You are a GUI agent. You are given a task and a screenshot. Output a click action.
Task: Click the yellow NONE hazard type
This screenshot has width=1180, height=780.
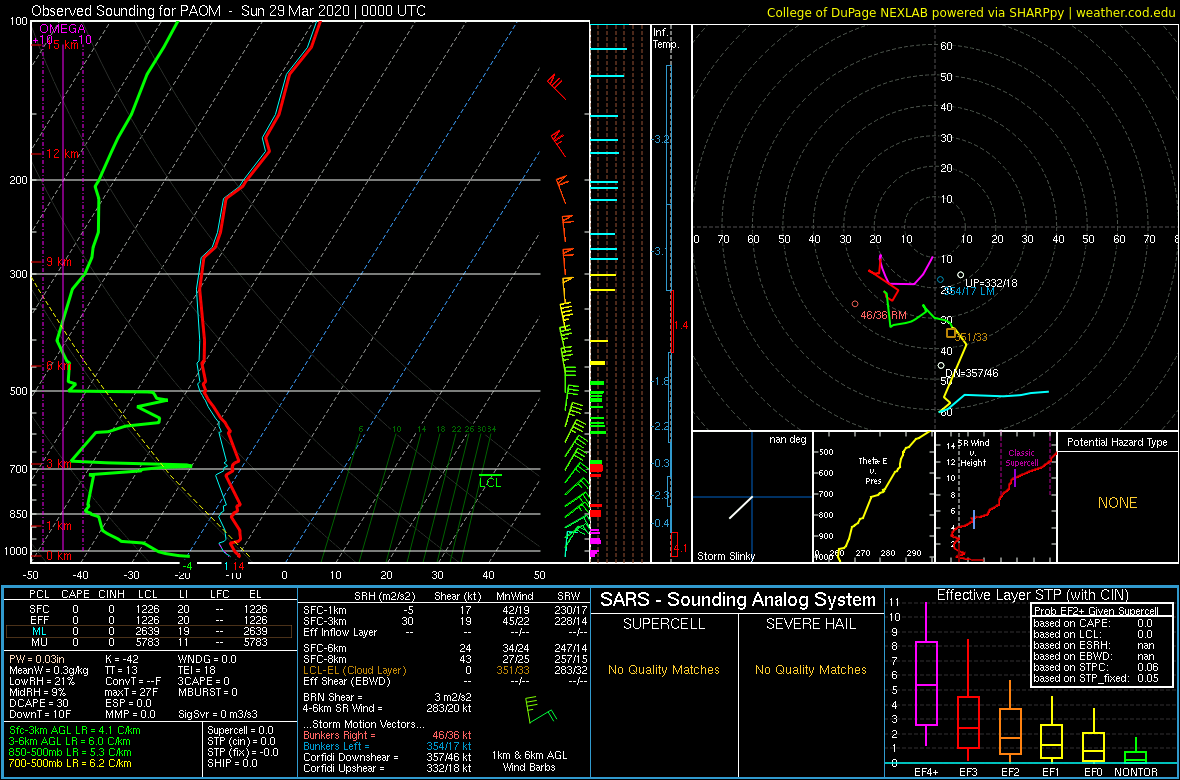(1117, 503)
